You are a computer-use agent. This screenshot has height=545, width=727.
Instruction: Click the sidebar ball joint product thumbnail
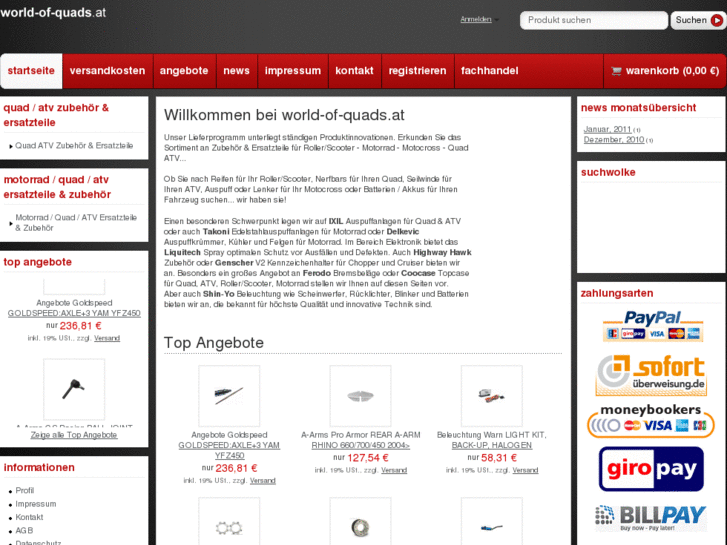tap(74, 389)
